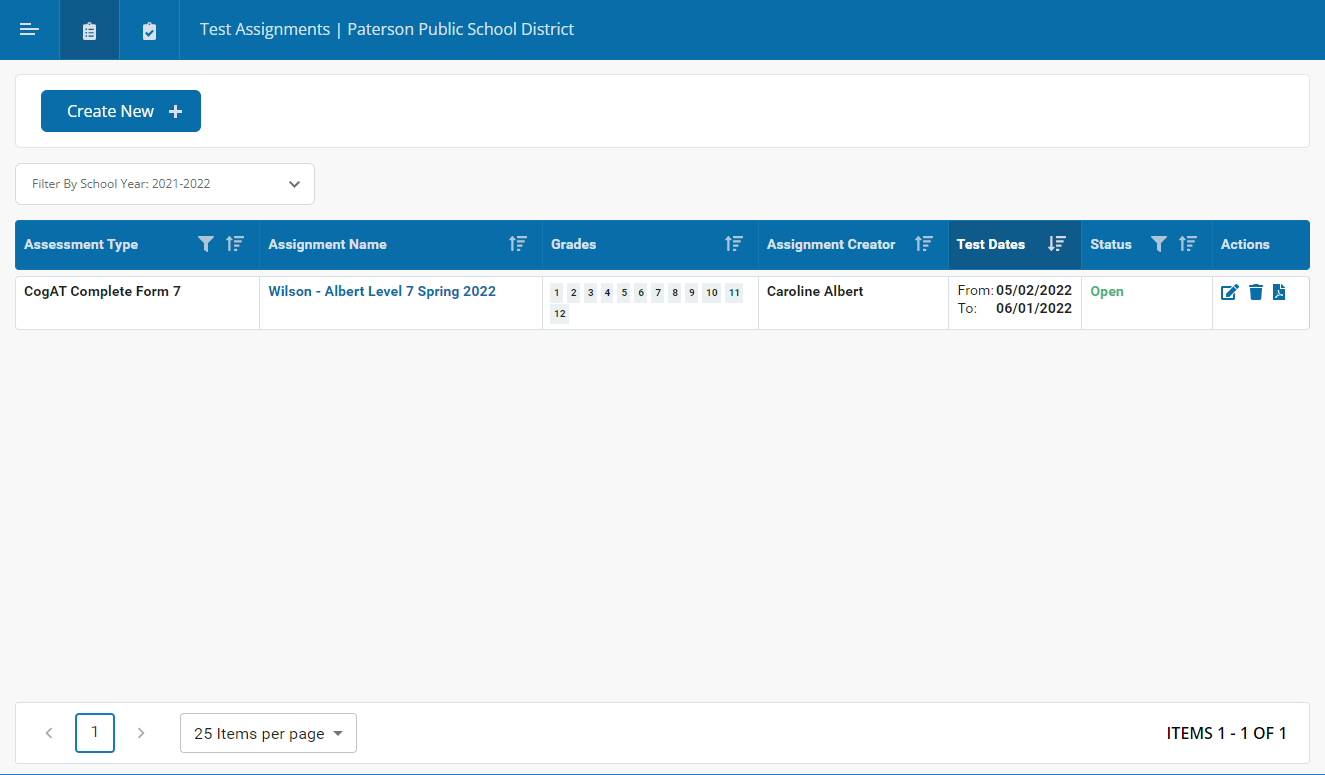Image resolution: width=1325 pixels, height=775 pixels.
Task: Delete the CogAT Complete Form 7 assignment
Action: [x=1255, y=292]
